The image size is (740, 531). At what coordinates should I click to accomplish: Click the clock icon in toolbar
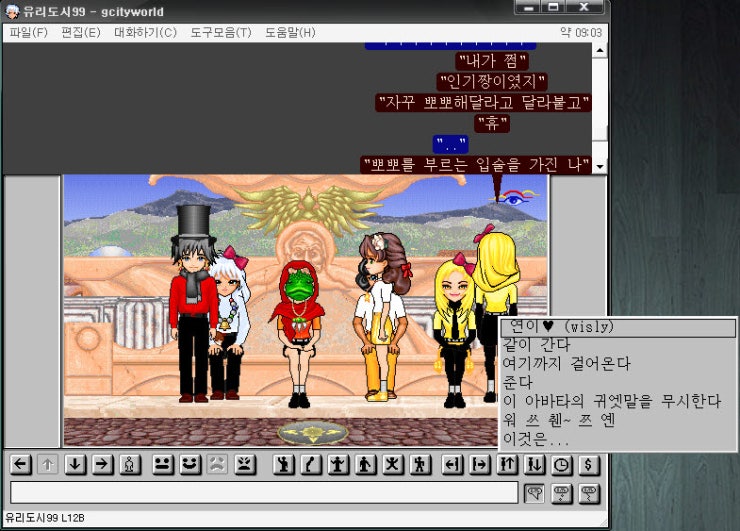tap(561, 464)
